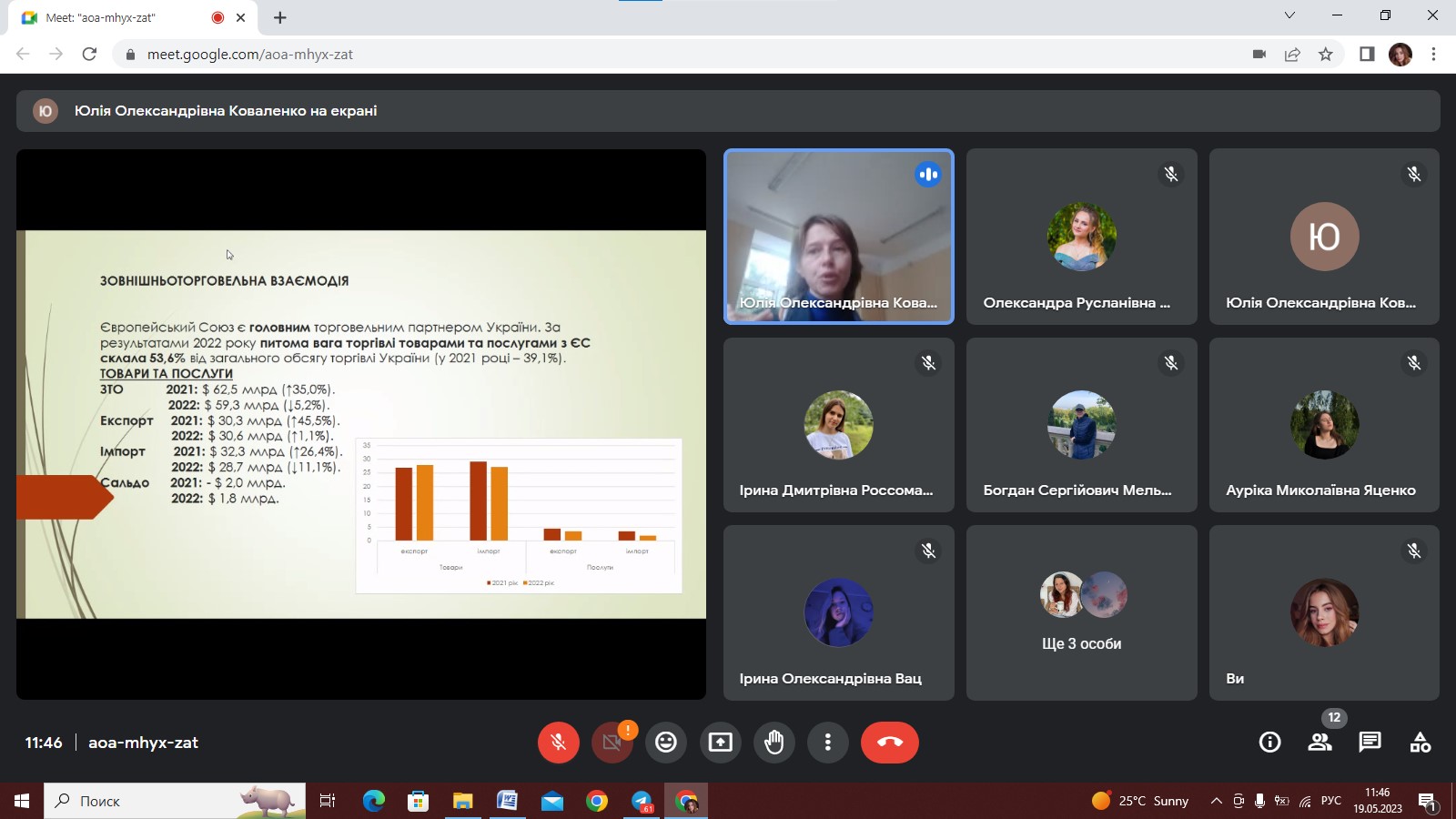Leave the call with red hang-up button

tap(889, 743)
